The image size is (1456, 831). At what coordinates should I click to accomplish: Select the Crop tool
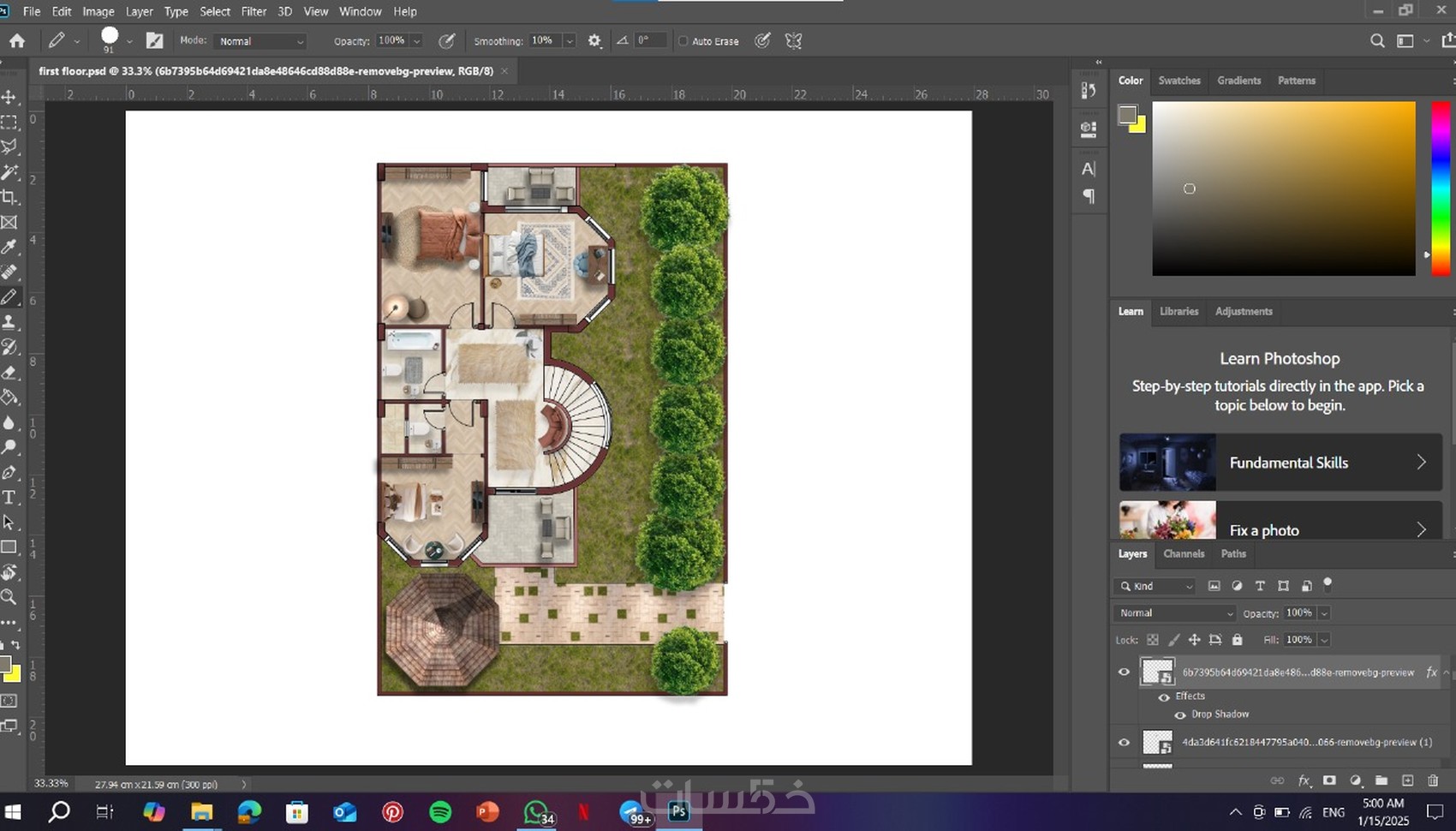(x=9, y=197)
